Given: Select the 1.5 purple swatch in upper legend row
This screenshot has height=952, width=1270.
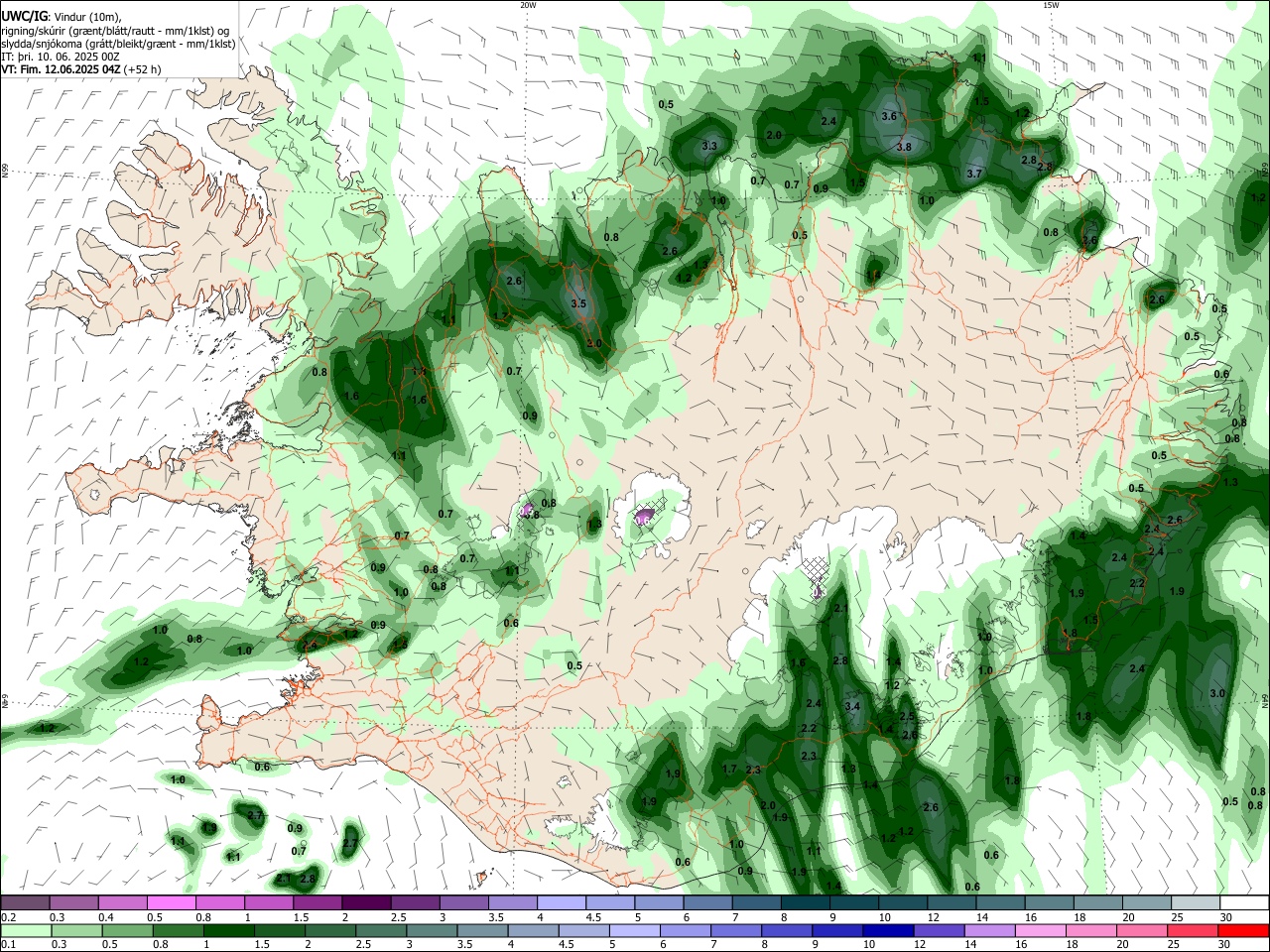Looking at the screenshot, I should 317,903.
